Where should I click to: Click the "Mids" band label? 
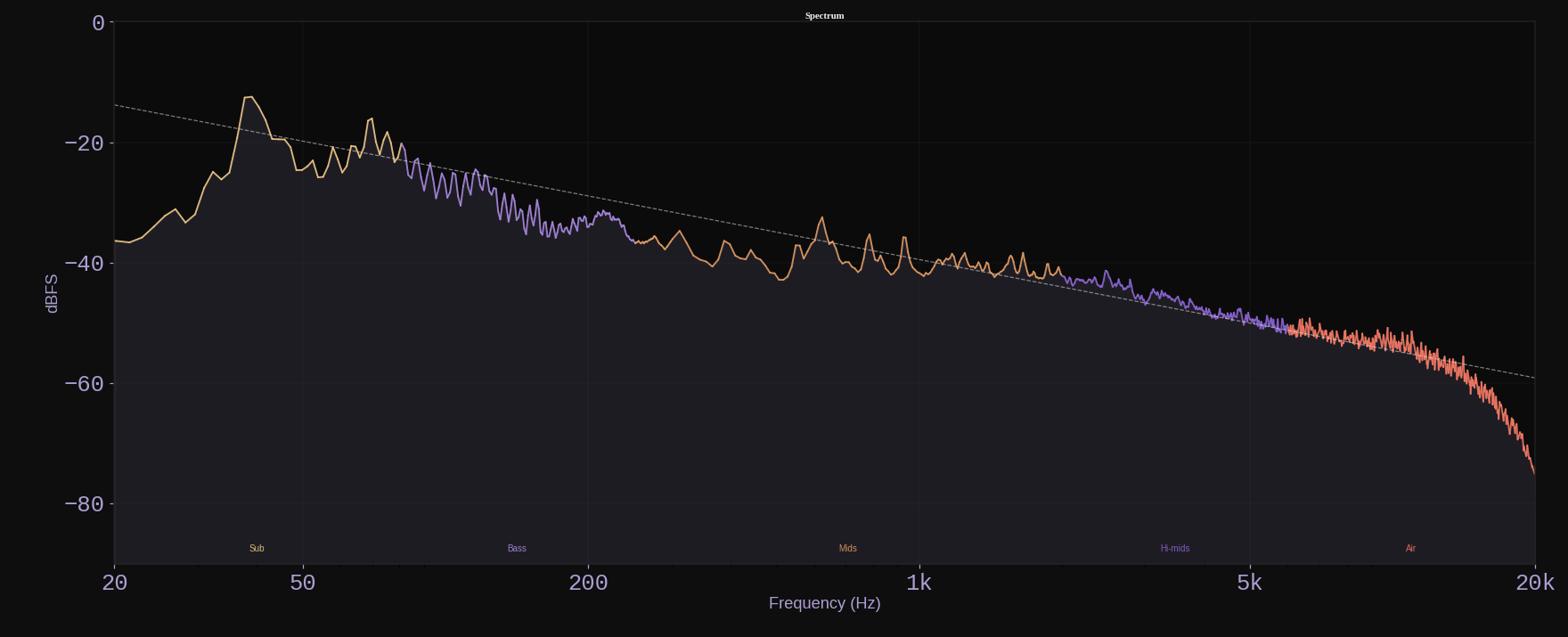(x=847, y=548)
